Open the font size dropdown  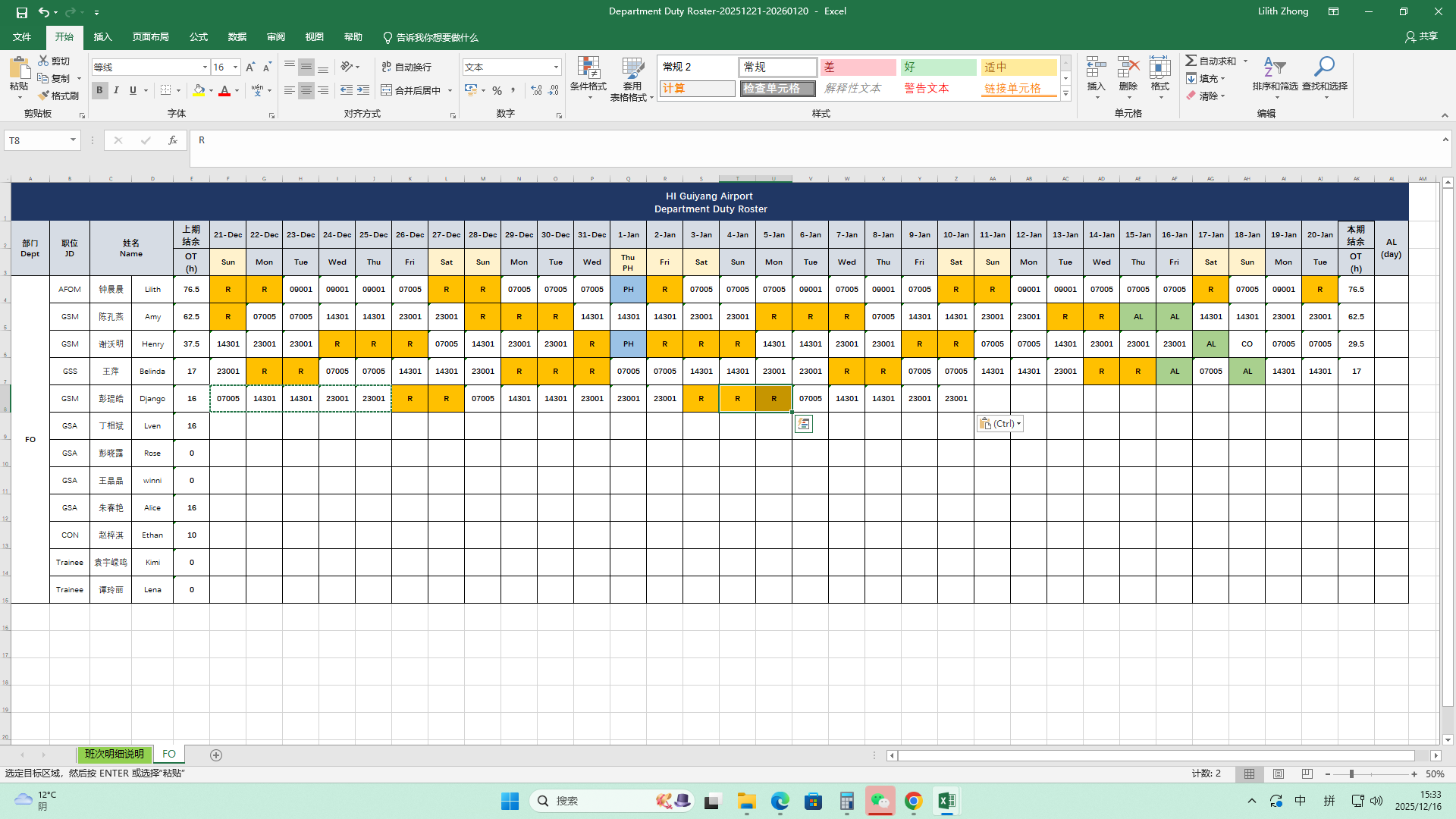235,67
